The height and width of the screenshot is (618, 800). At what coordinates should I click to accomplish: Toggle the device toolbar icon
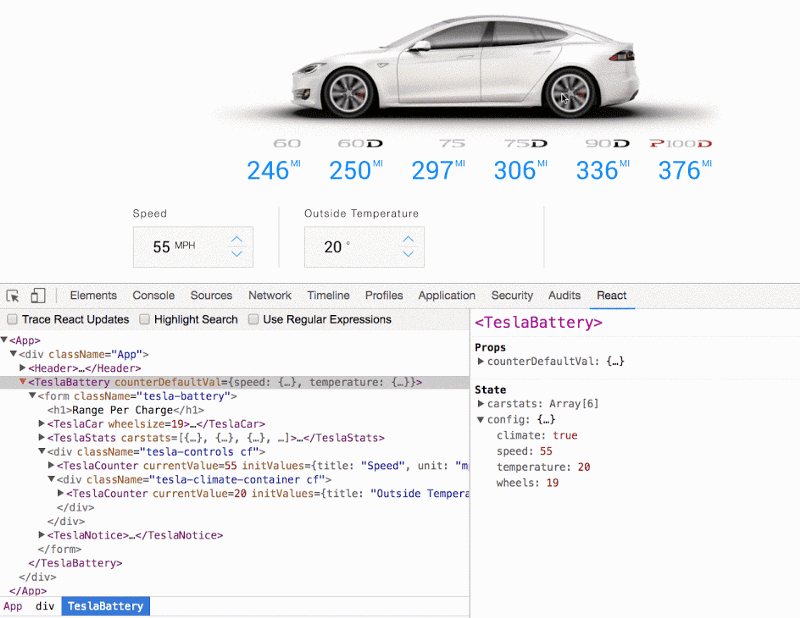click(x=38, y=296)
